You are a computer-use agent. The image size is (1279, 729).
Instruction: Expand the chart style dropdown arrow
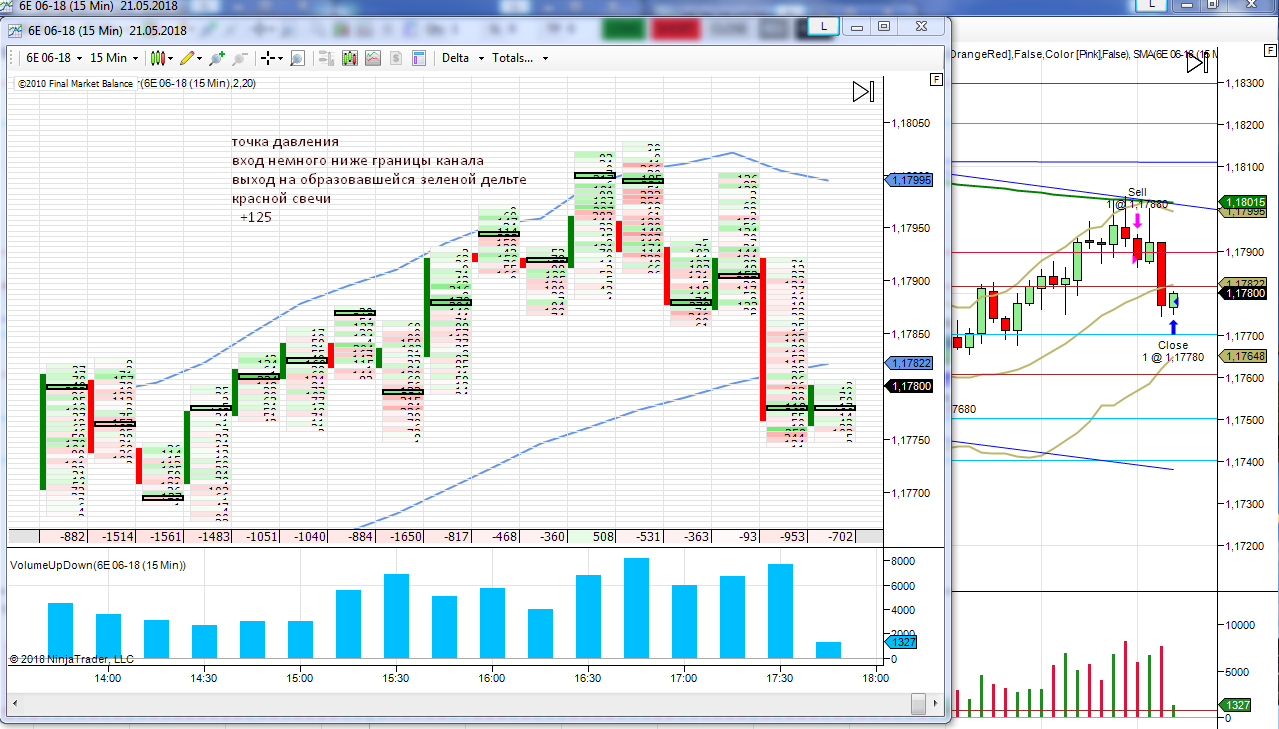pyautogui.click(x=171, y=59)
